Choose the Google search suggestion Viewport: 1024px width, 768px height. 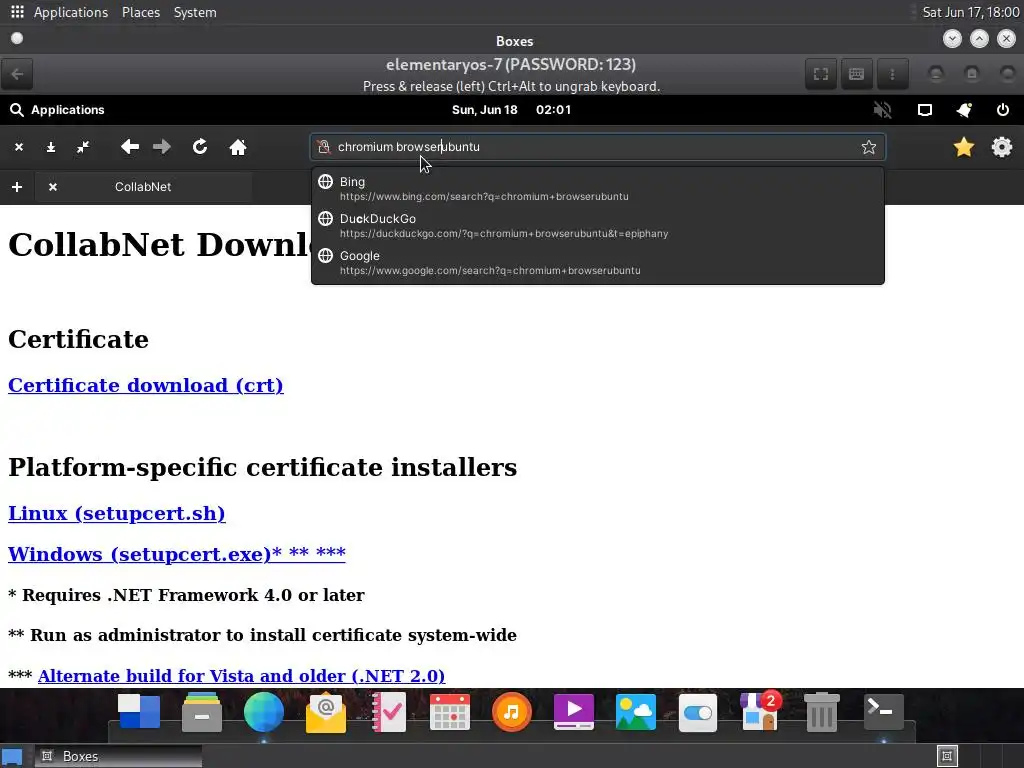(598, 263)
